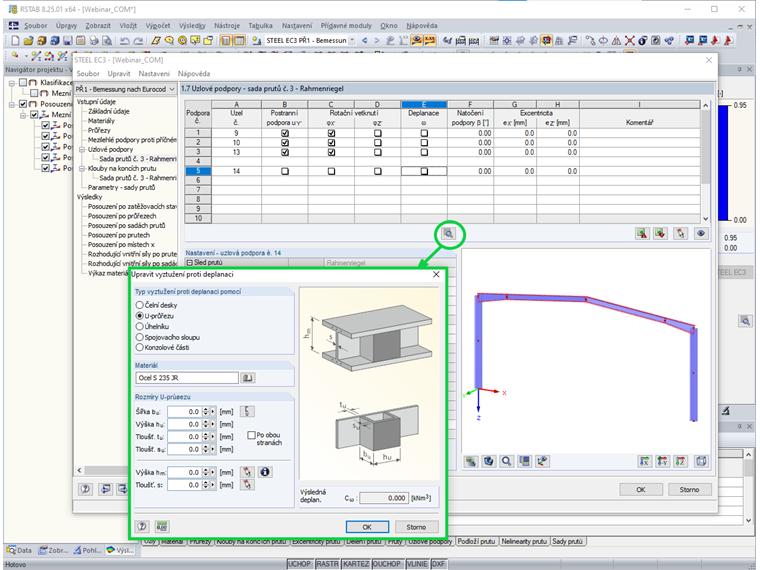The image size is (760, 570).
Task: Open PŘ1 - Bemessung nach Eurocod dropdown
Action: tap(172, 89)
